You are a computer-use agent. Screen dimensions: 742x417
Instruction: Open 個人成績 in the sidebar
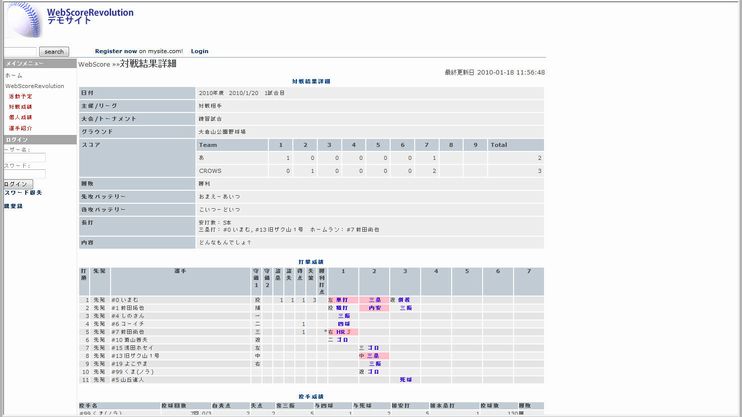tap(20, 117)
